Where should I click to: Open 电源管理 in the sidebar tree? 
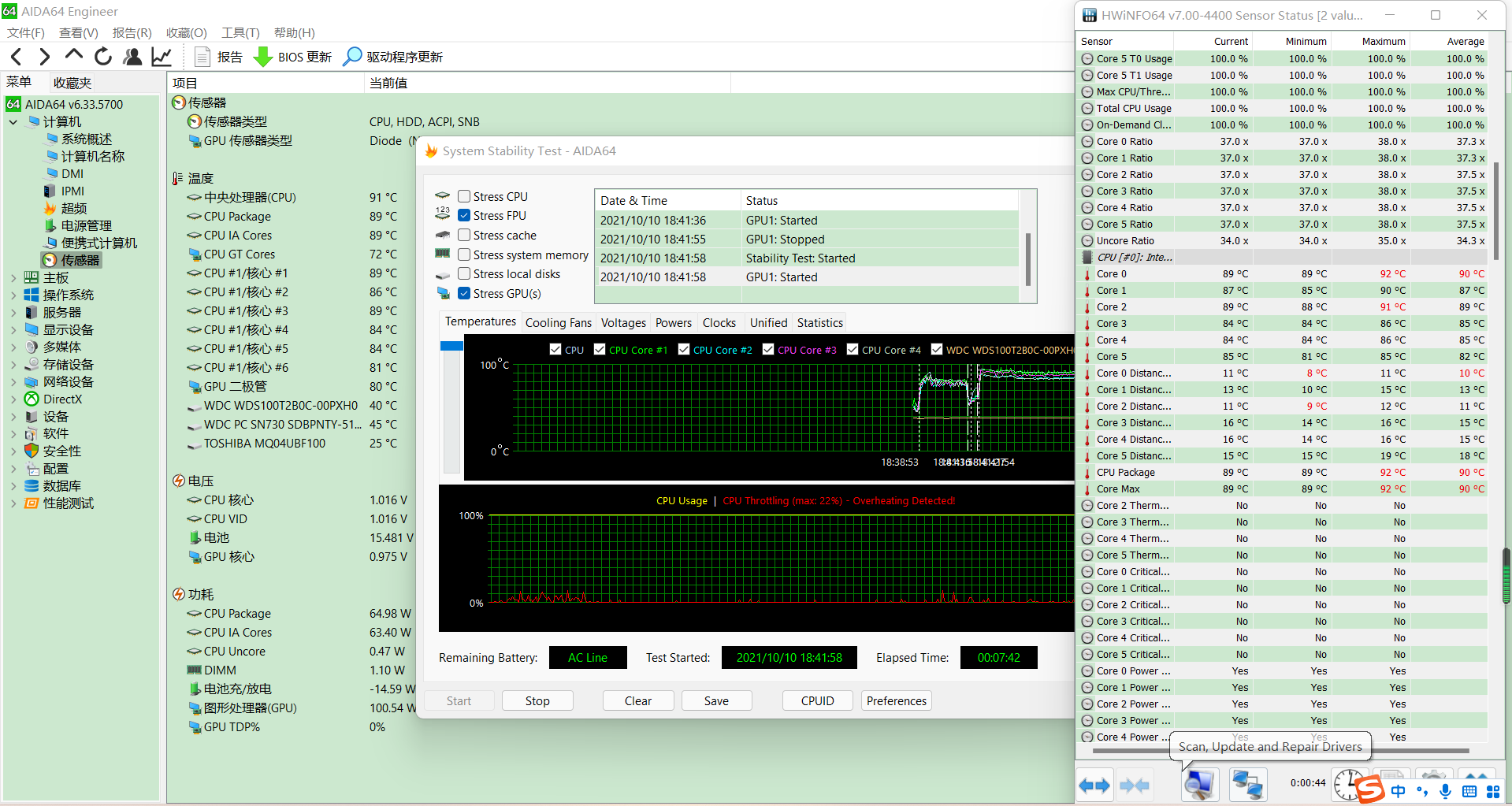pyautogui.click(x=87, y=225)
